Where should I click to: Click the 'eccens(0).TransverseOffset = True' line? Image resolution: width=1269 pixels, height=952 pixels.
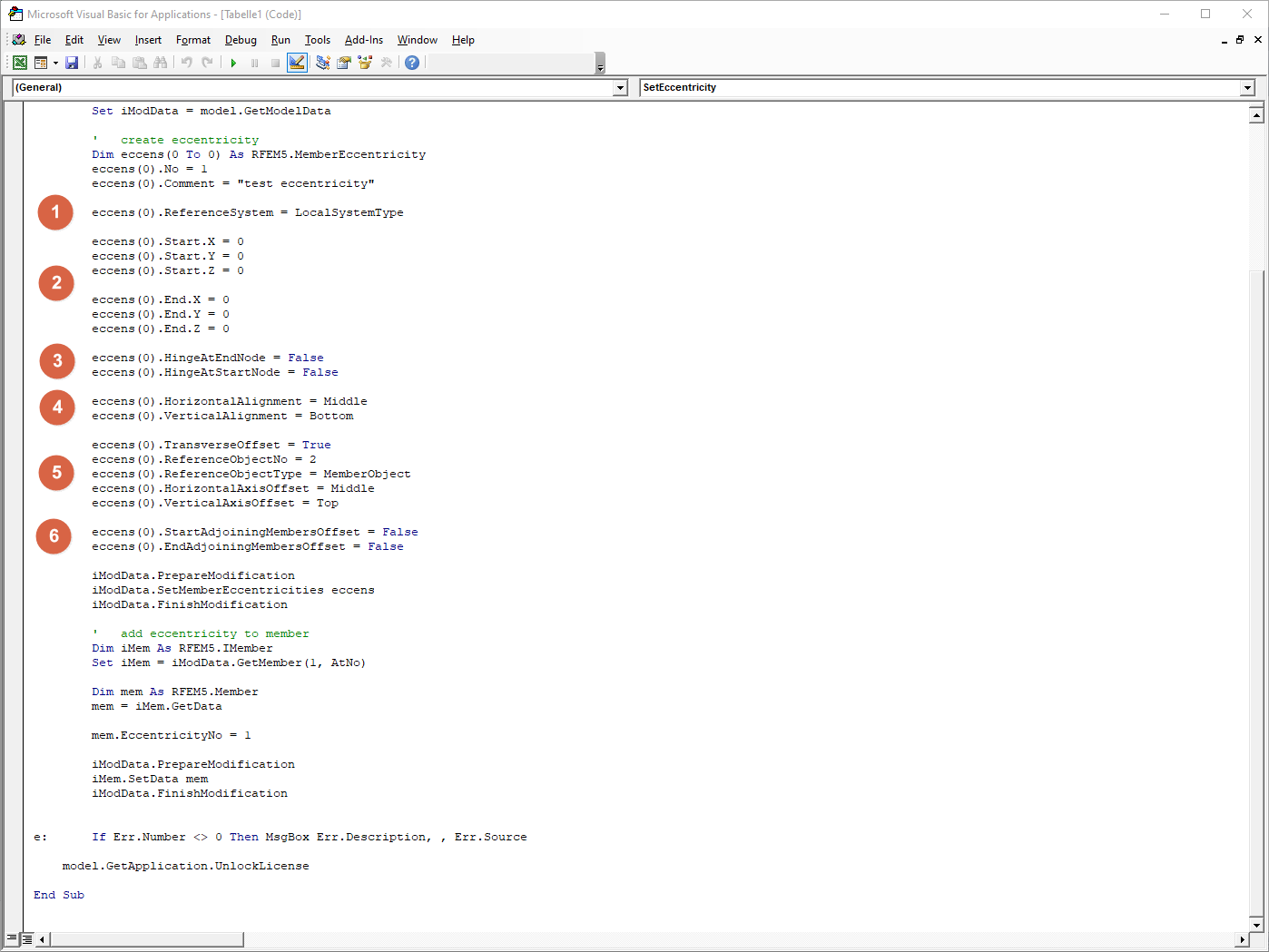[211, 445]
